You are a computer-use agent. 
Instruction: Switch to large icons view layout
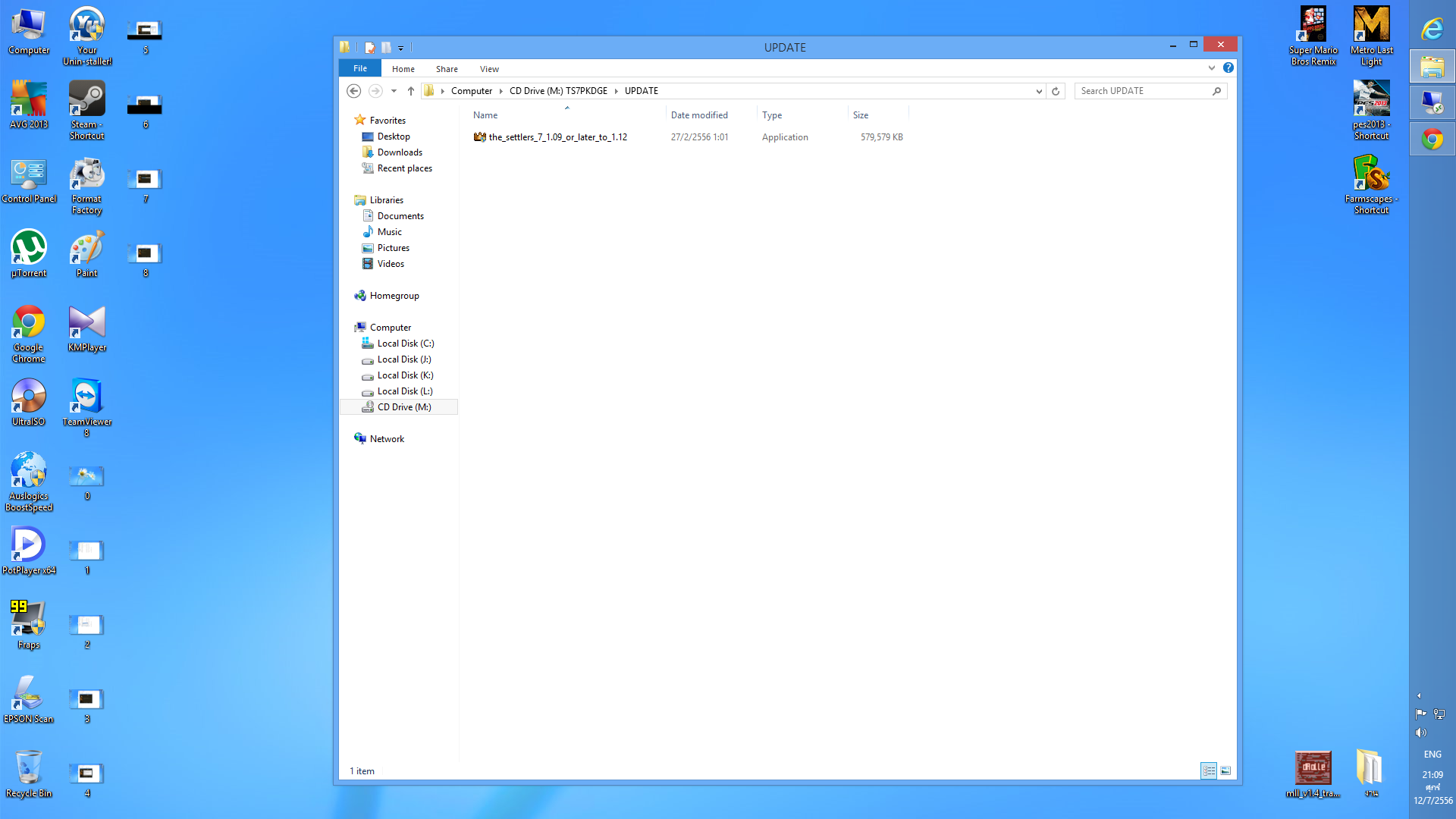[x=1225, y=770]
